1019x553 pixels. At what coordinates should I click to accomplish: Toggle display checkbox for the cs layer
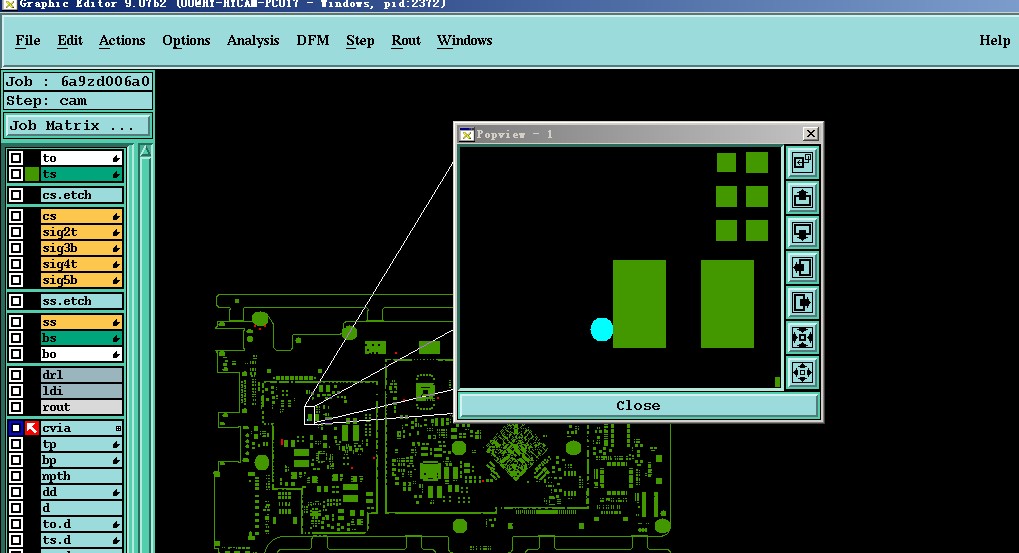point(16,216)
